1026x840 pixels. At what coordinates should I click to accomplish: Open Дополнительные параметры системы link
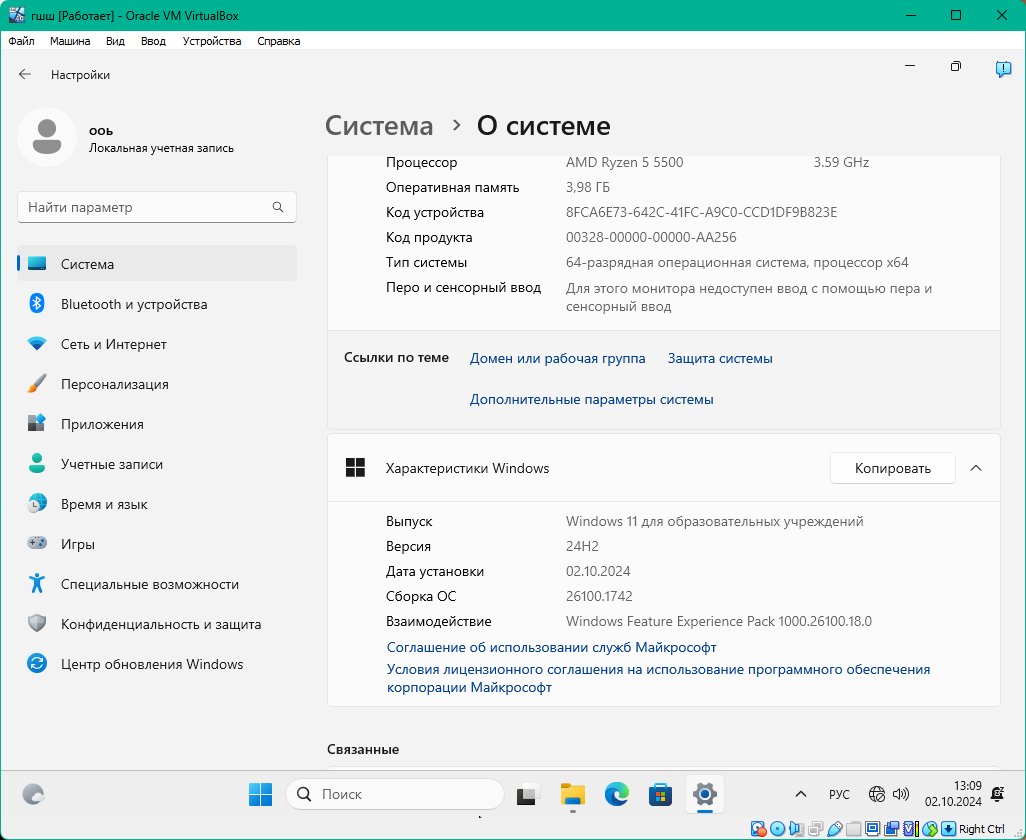pyautogui.click(x=591, y=399)
